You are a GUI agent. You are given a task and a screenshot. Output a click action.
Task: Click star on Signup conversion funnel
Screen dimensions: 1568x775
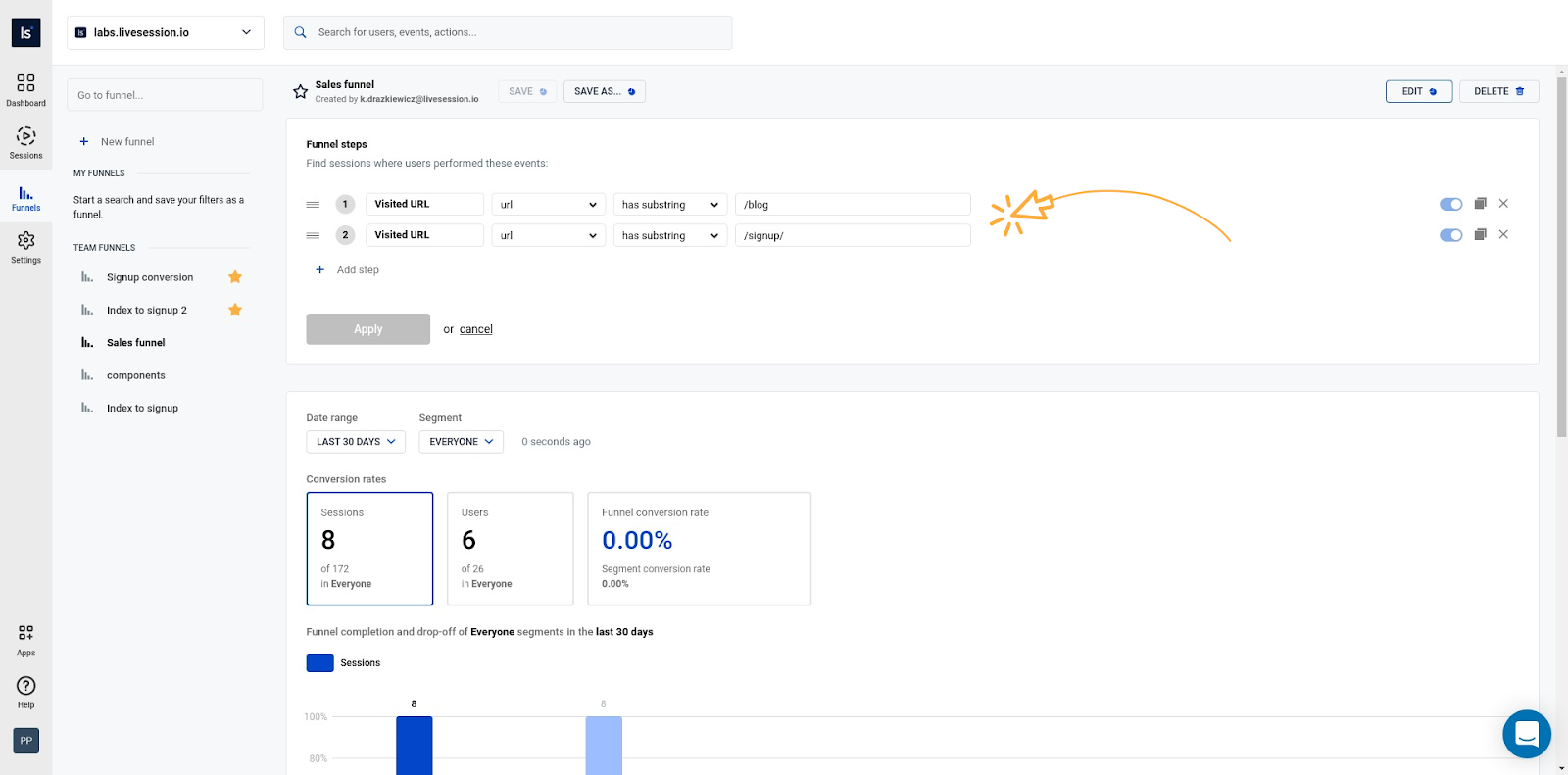point(235,277)
